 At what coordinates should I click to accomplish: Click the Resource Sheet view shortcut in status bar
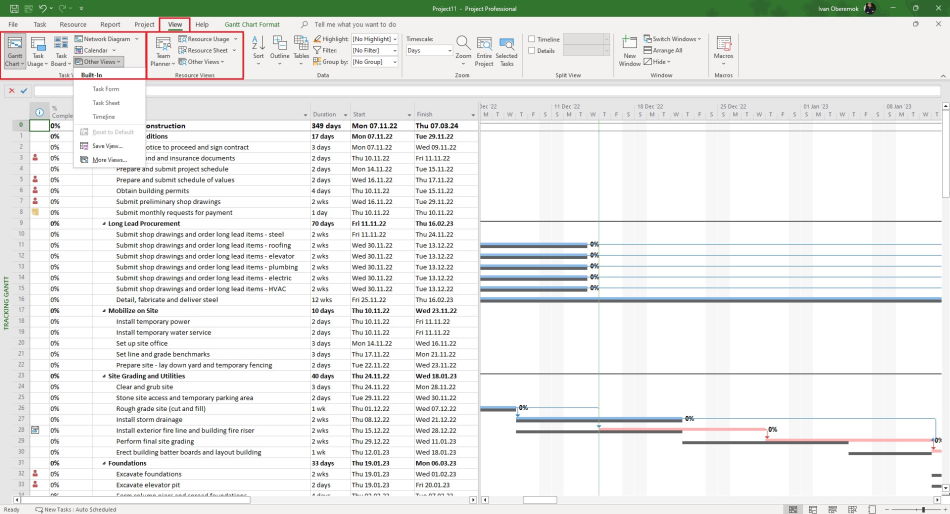coord(852,510)
